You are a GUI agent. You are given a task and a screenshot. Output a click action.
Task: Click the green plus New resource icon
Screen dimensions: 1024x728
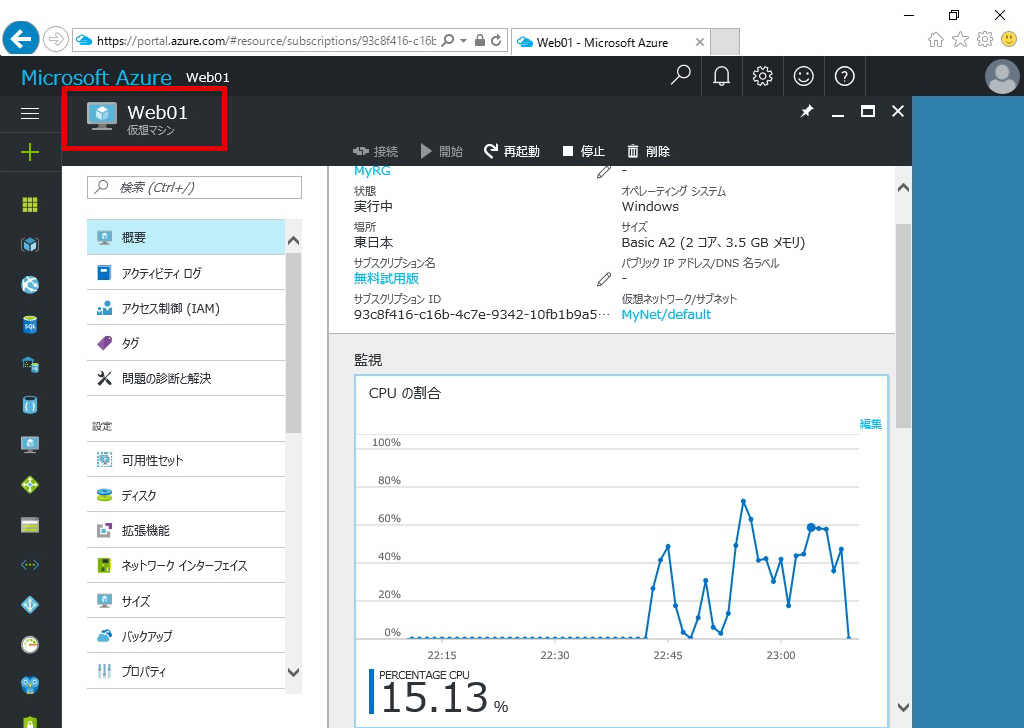[x=30, y=153]
